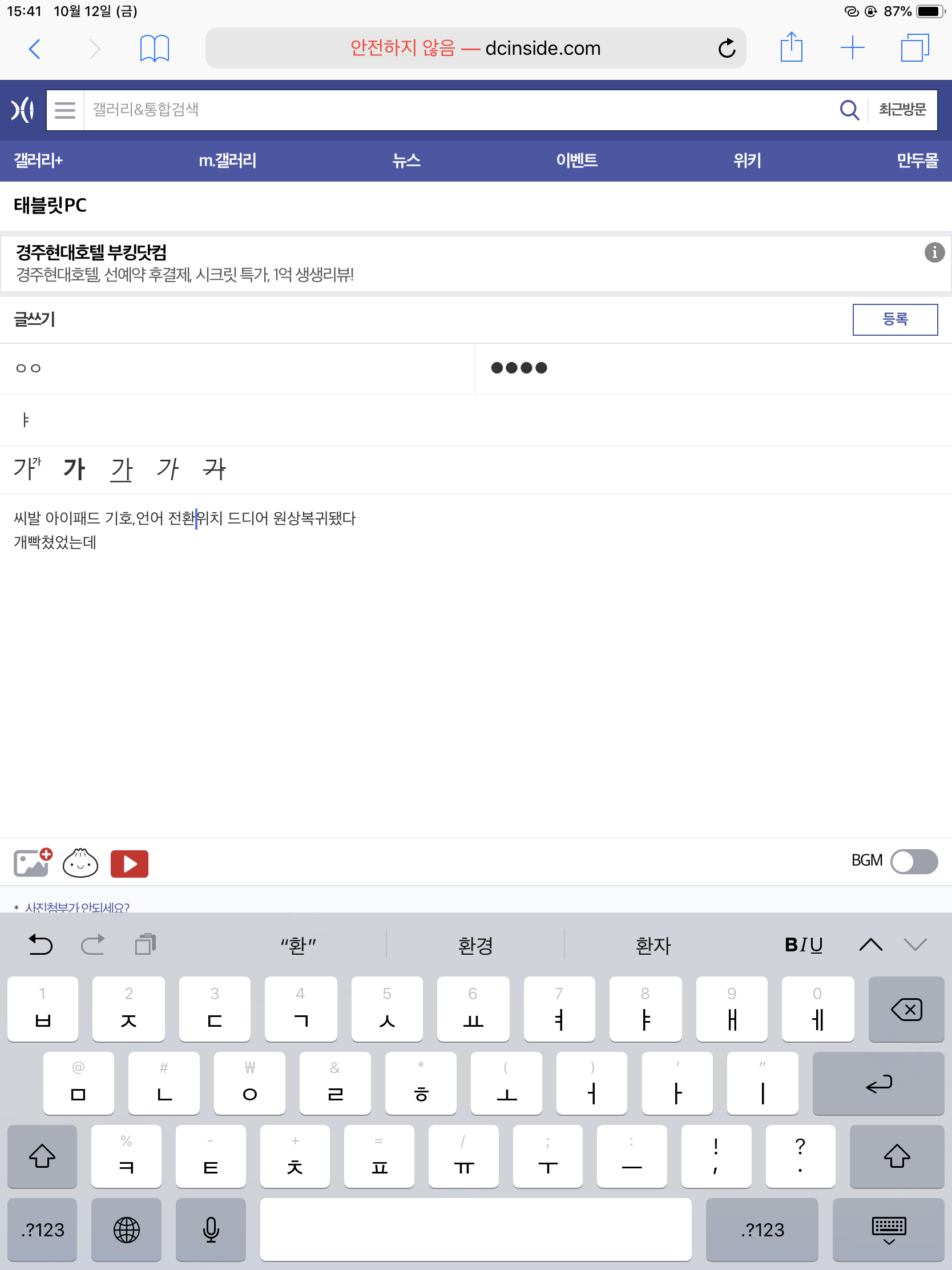Open the font size 가 option
Screen dimensions: 952x1270
[x=27, y=469]
